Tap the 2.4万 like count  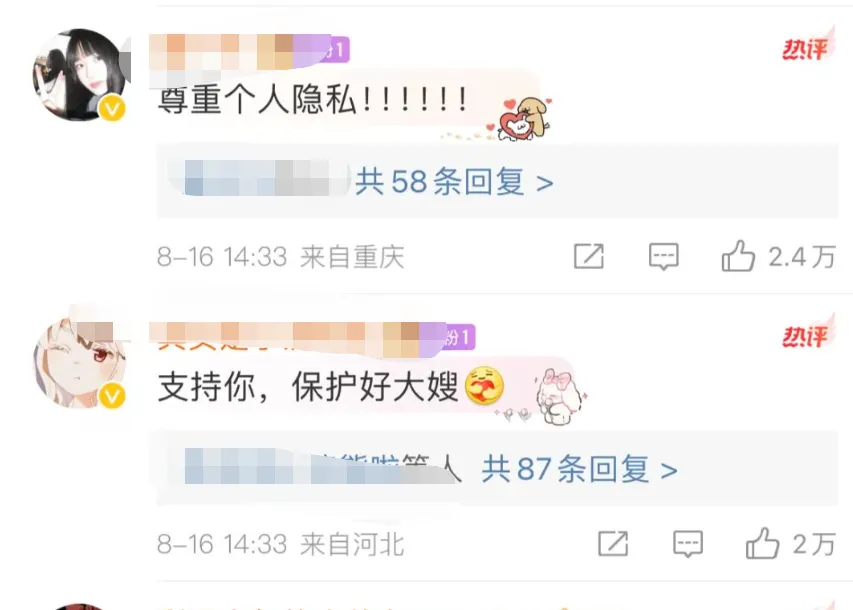click(x=802, y=257)
